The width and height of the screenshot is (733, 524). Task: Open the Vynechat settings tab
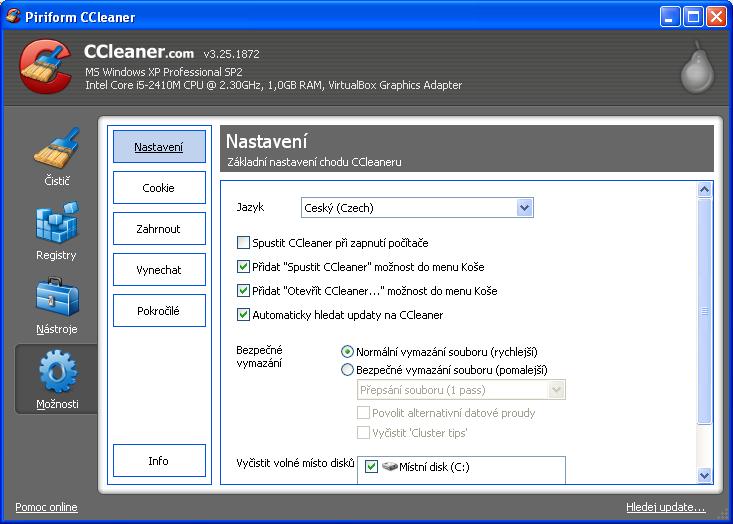(158, 270)
